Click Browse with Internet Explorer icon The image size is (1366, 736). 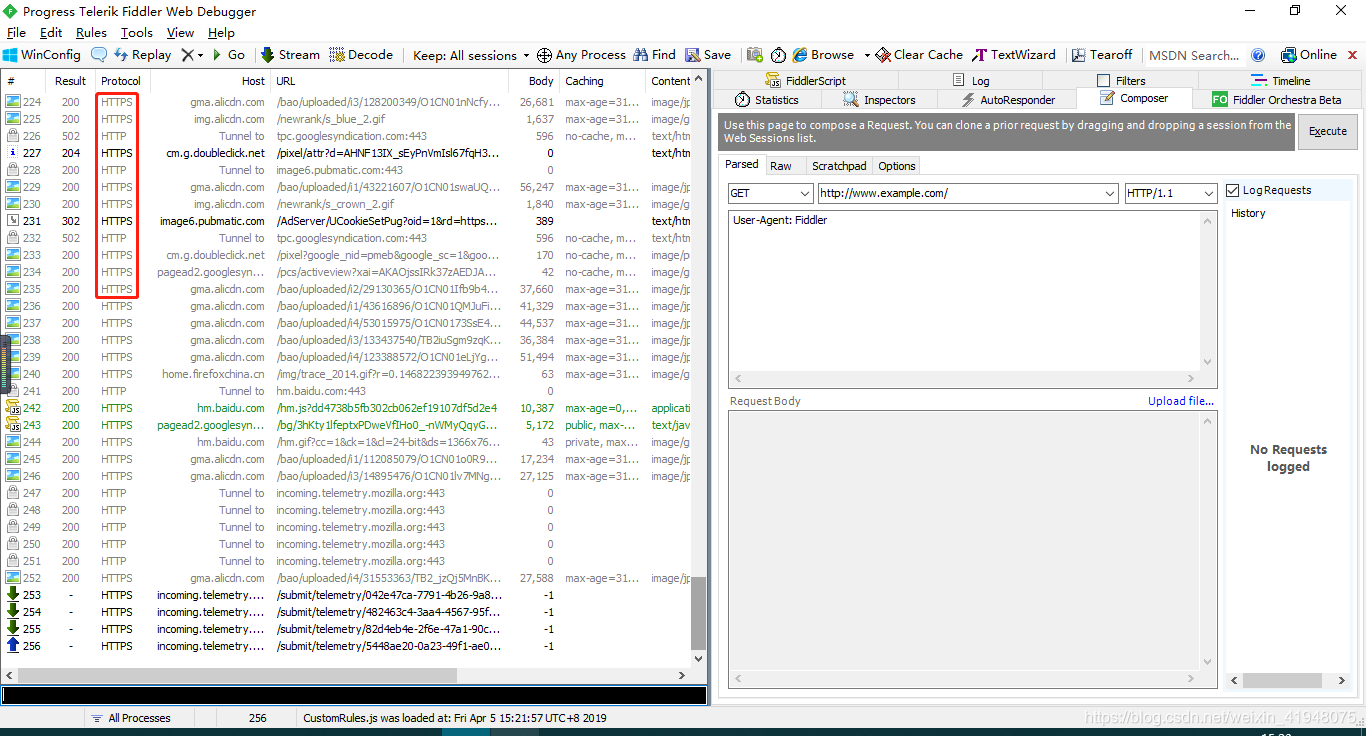(800, 55)
